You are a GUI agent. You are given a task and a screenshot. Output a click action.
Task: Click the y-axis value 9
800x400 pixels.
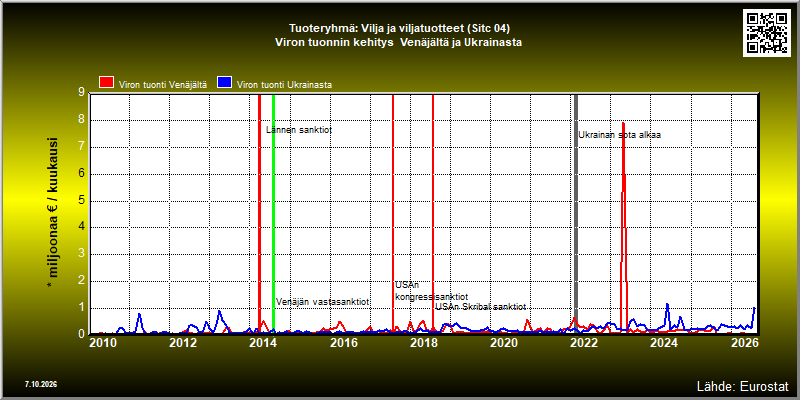[81, 93]
